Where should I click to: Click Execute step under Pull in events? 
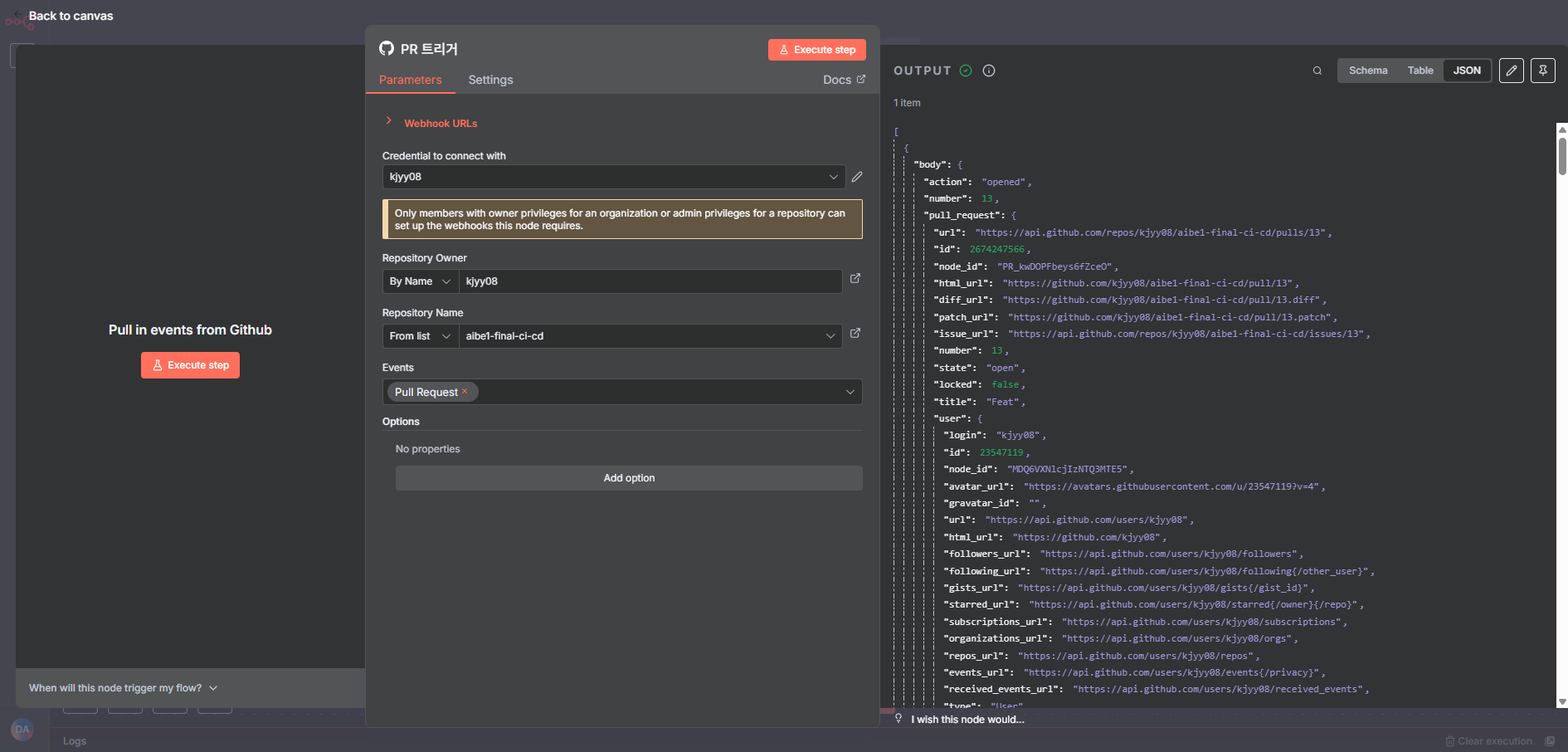190,365
